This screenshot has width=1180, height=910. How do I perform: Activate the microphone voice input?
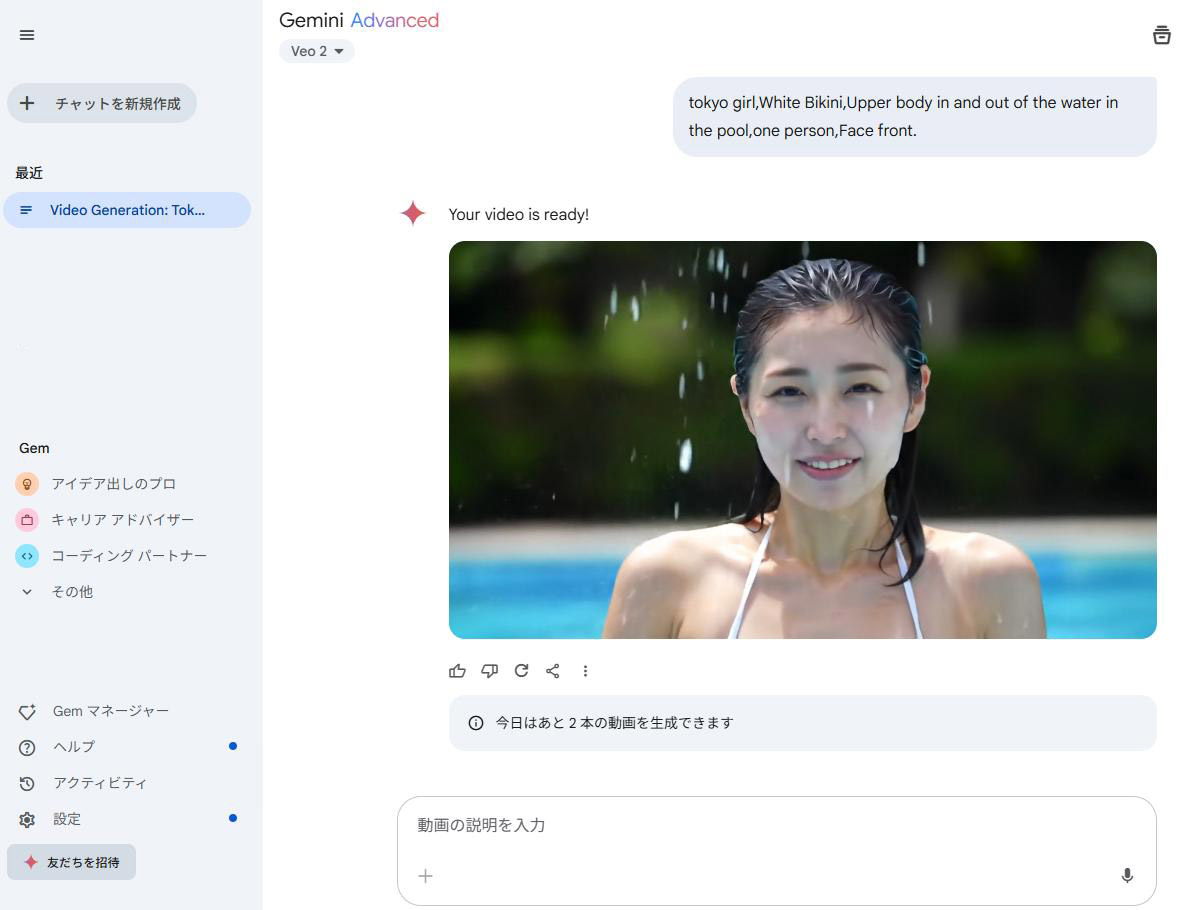(1127, 875)
